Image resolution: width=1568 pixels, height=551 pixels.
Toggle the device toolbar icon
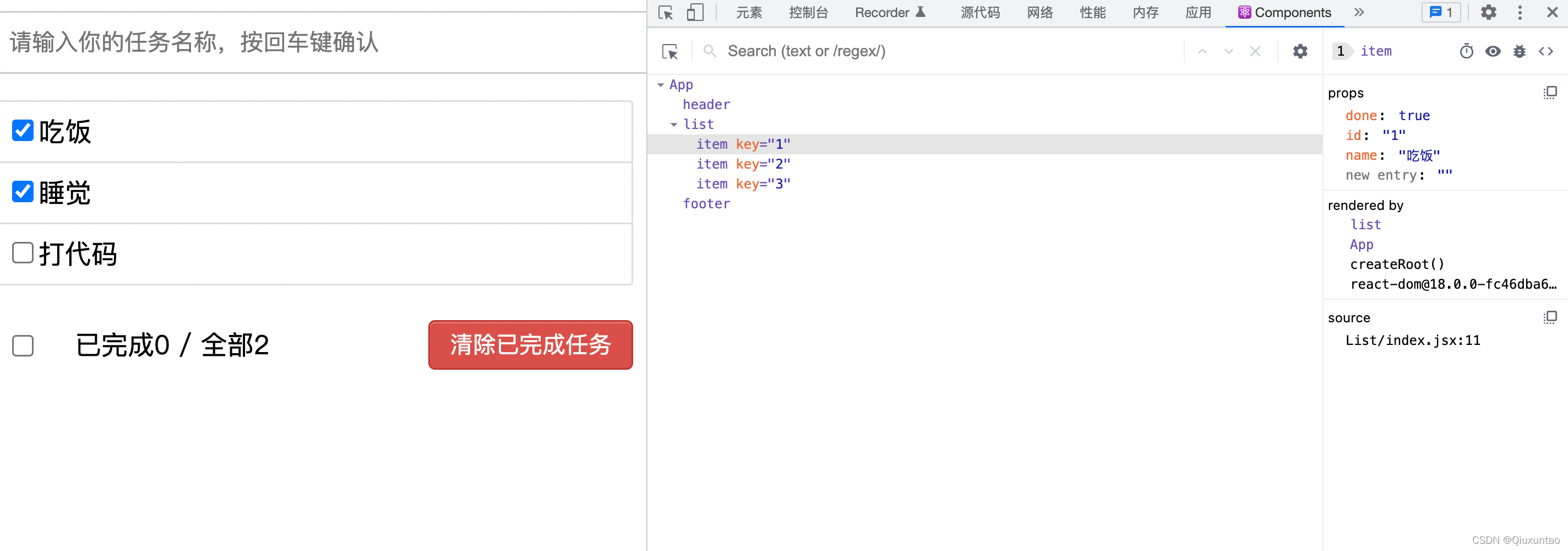[x=695, y=13]
